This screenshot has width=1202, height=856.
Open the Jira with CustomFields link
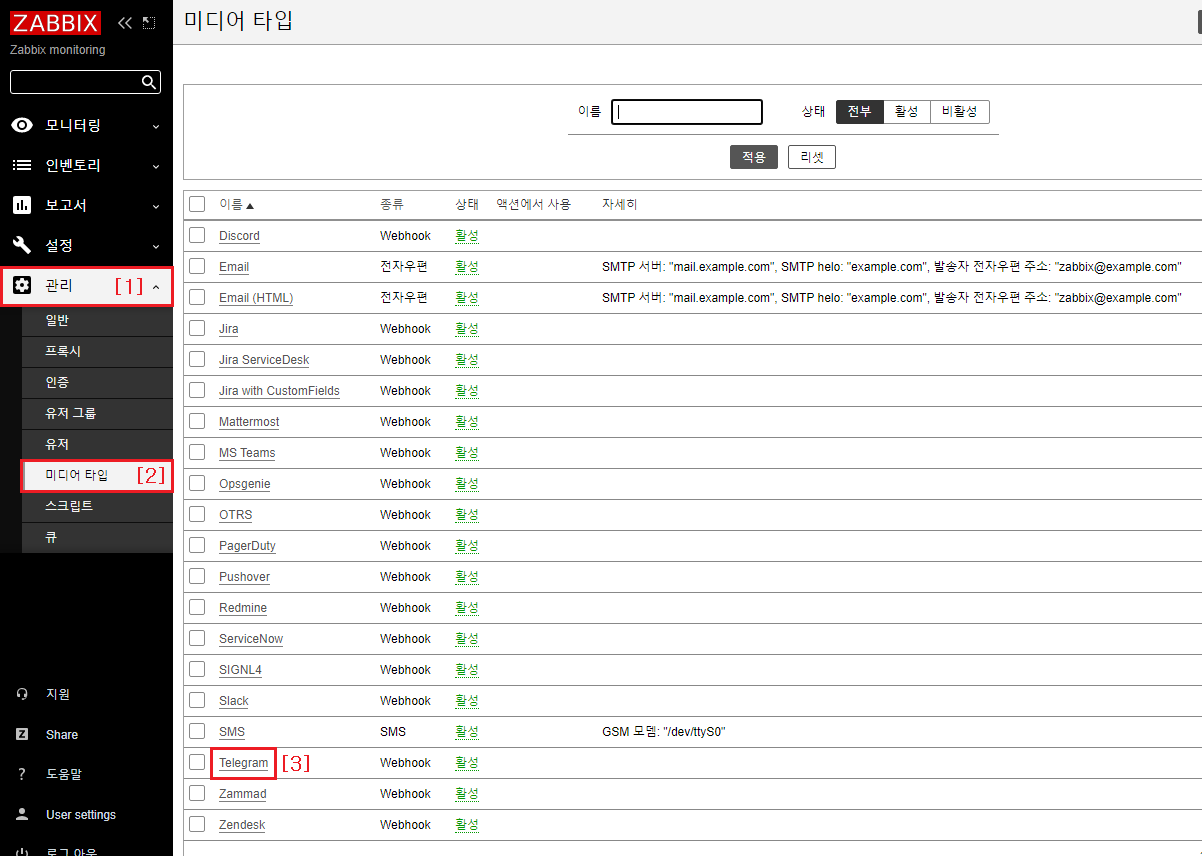coord(279,391)
